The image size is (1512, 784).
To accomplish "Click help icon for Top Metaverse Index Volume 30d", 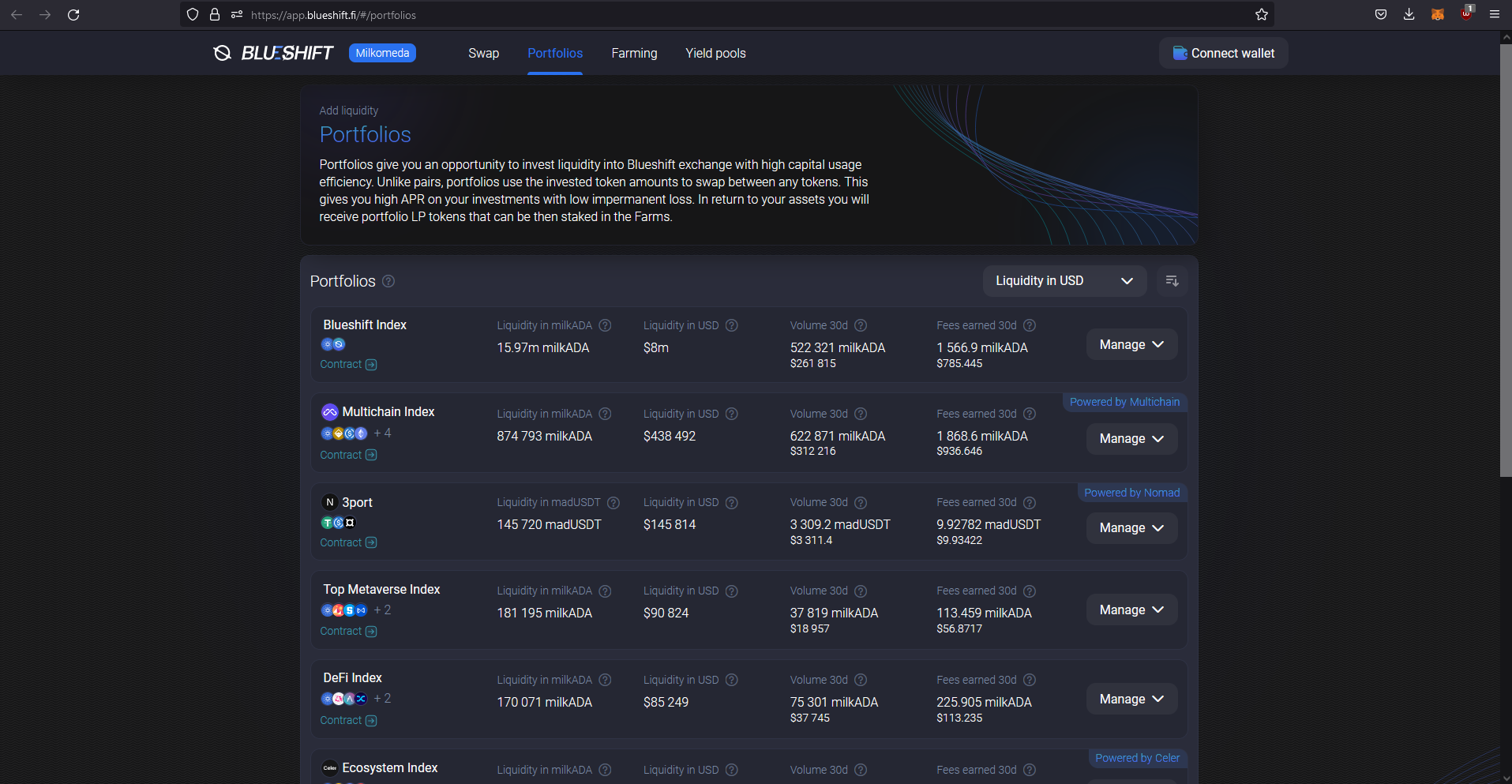I will (861, 591).
